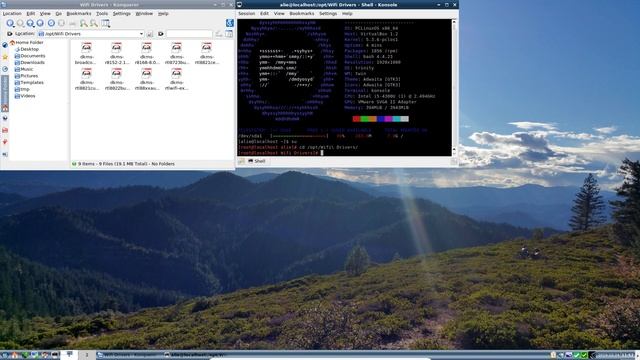The image size is (640, 360).
Task: Click the close-tab icon at Konsole's tab bar end
Action: click(x=454, y=161)
